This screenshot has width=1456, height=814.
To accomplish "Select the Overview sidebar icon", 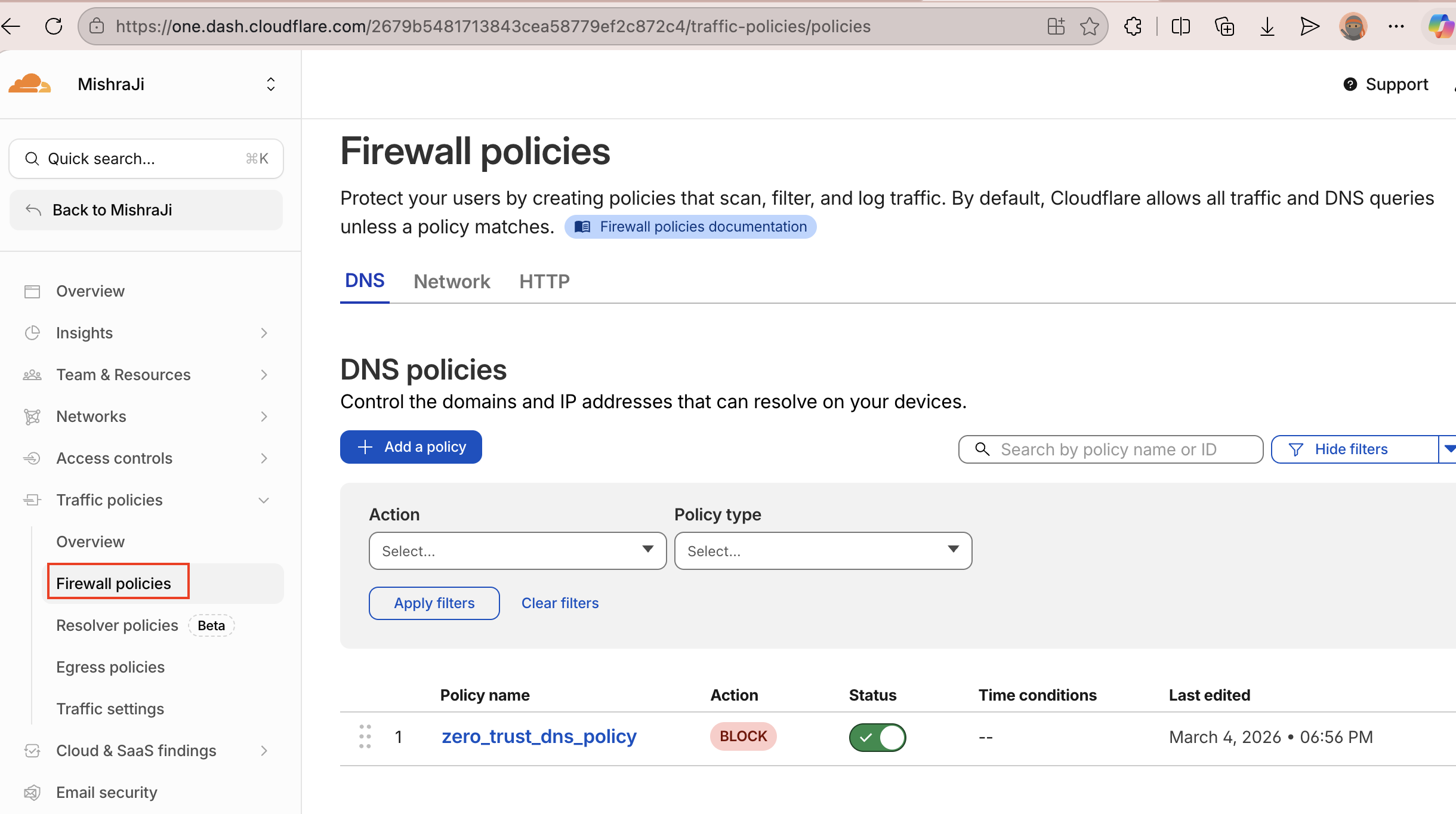I will [33, 291].
